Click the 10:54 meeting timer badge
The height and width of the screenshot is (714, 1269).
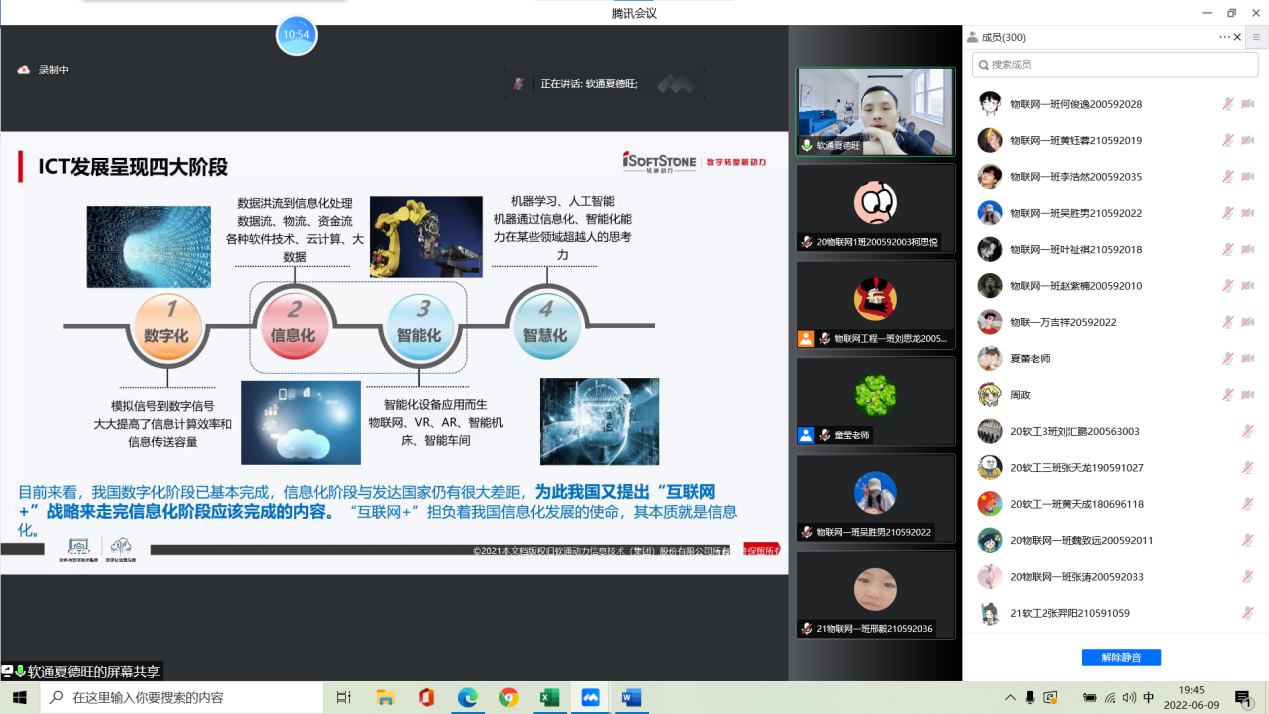pyautogui.click(x=296, y=35)
